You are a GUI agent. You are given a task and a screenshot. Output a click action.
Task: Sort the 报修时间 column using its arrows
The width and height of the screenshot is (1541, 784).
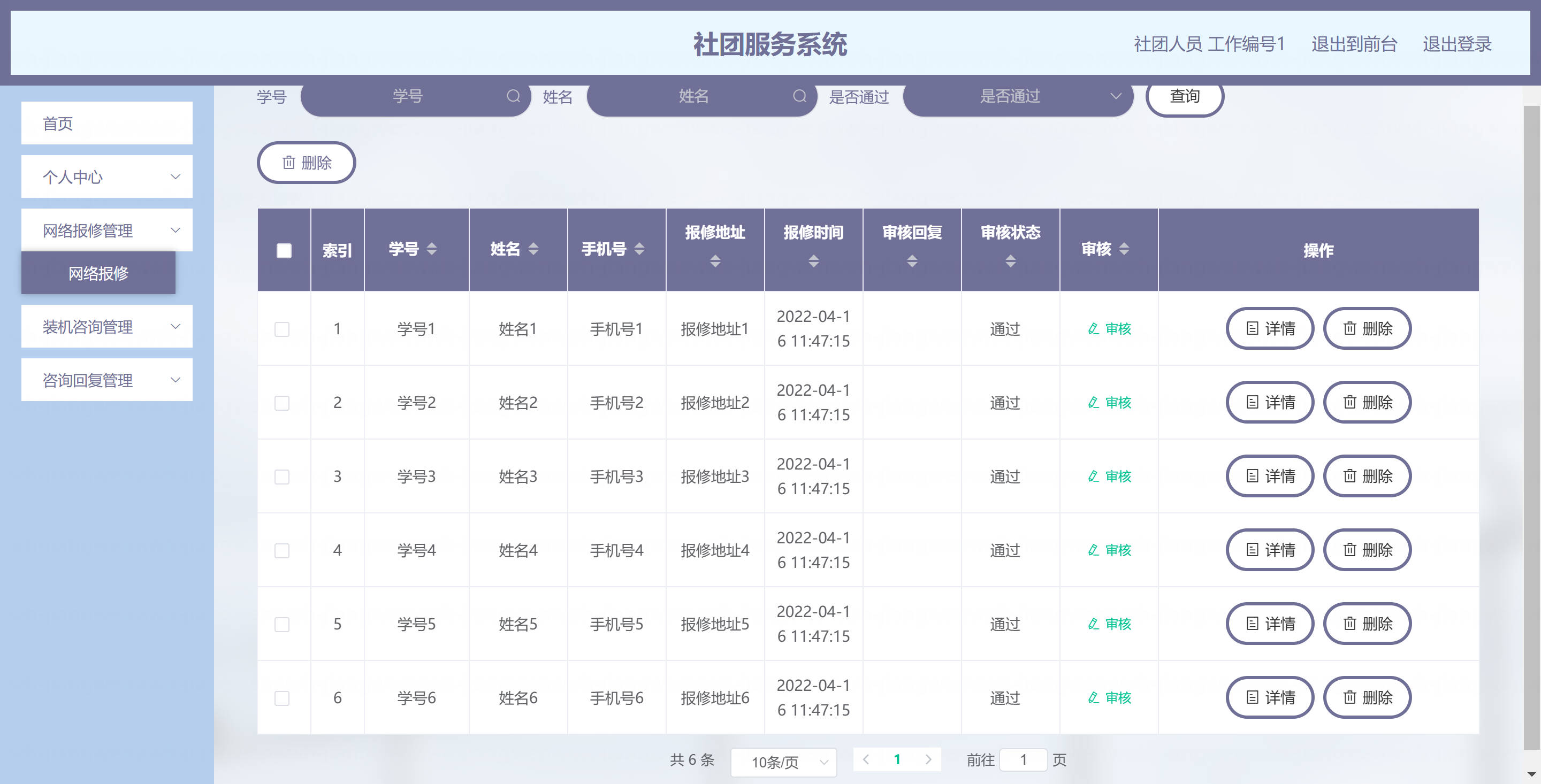click(813, 262)
